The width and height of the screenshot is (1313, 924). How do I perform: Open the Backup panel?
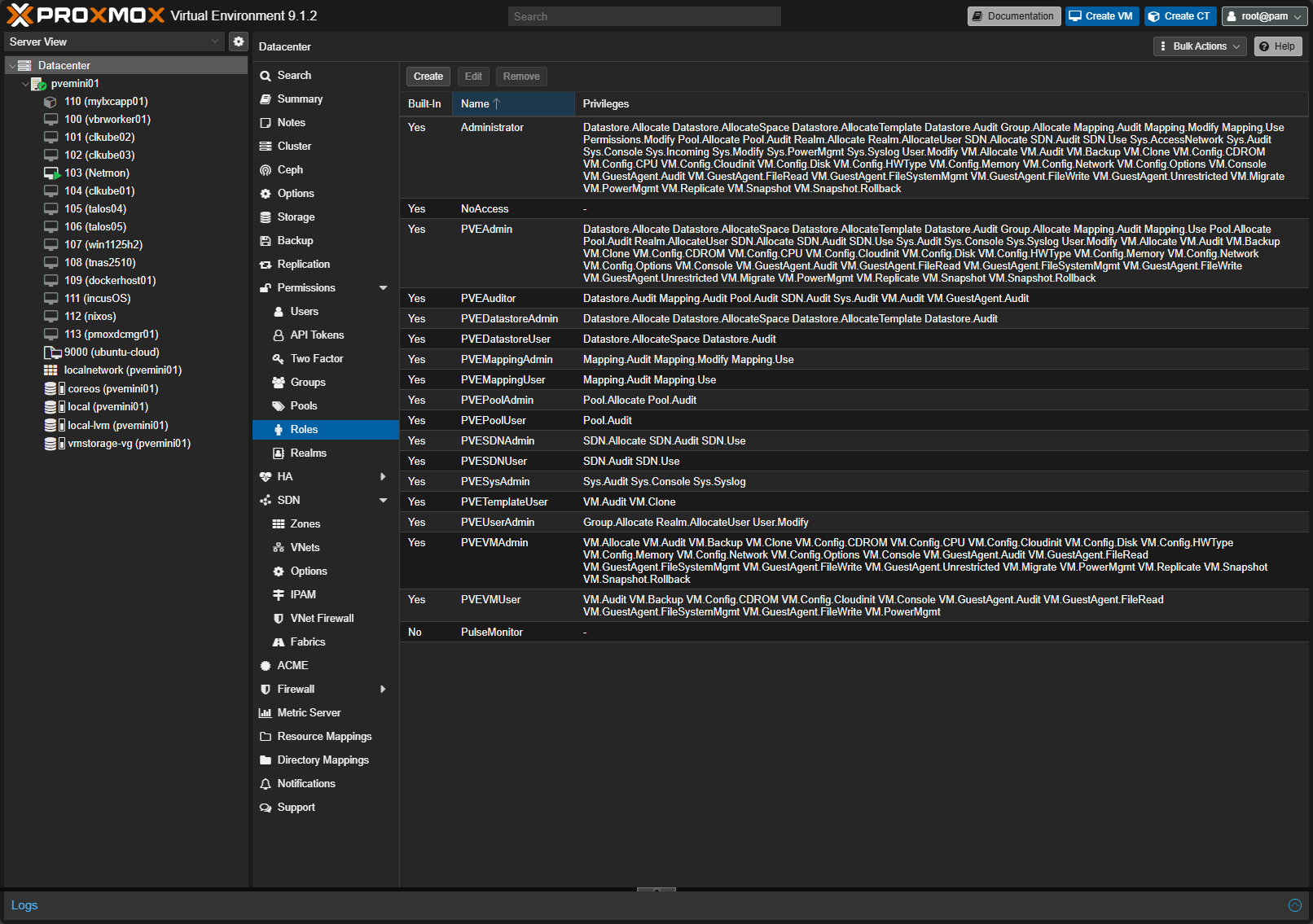[296, 240]
